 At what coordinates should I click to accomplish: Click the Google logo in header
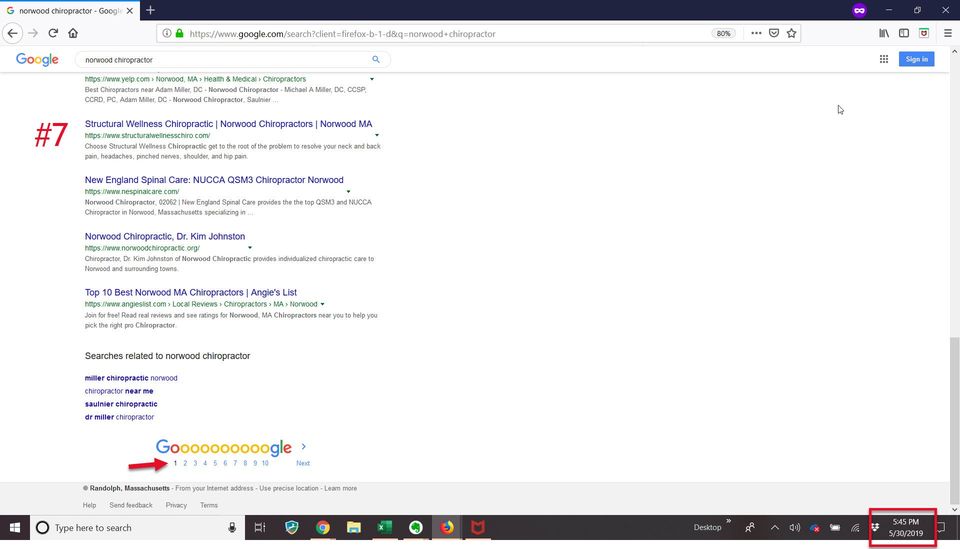point(37,59)
